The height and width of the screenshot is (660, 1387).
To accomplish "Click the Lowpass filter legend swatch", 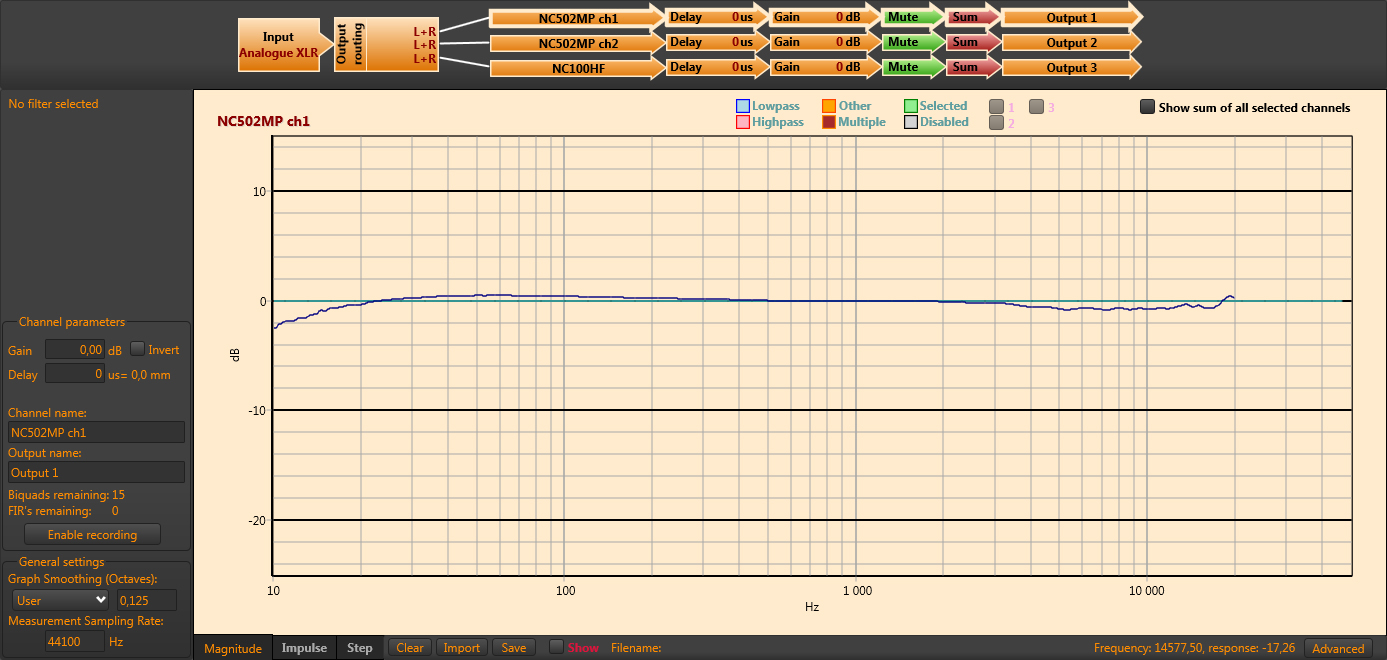I will coord(742,106).
